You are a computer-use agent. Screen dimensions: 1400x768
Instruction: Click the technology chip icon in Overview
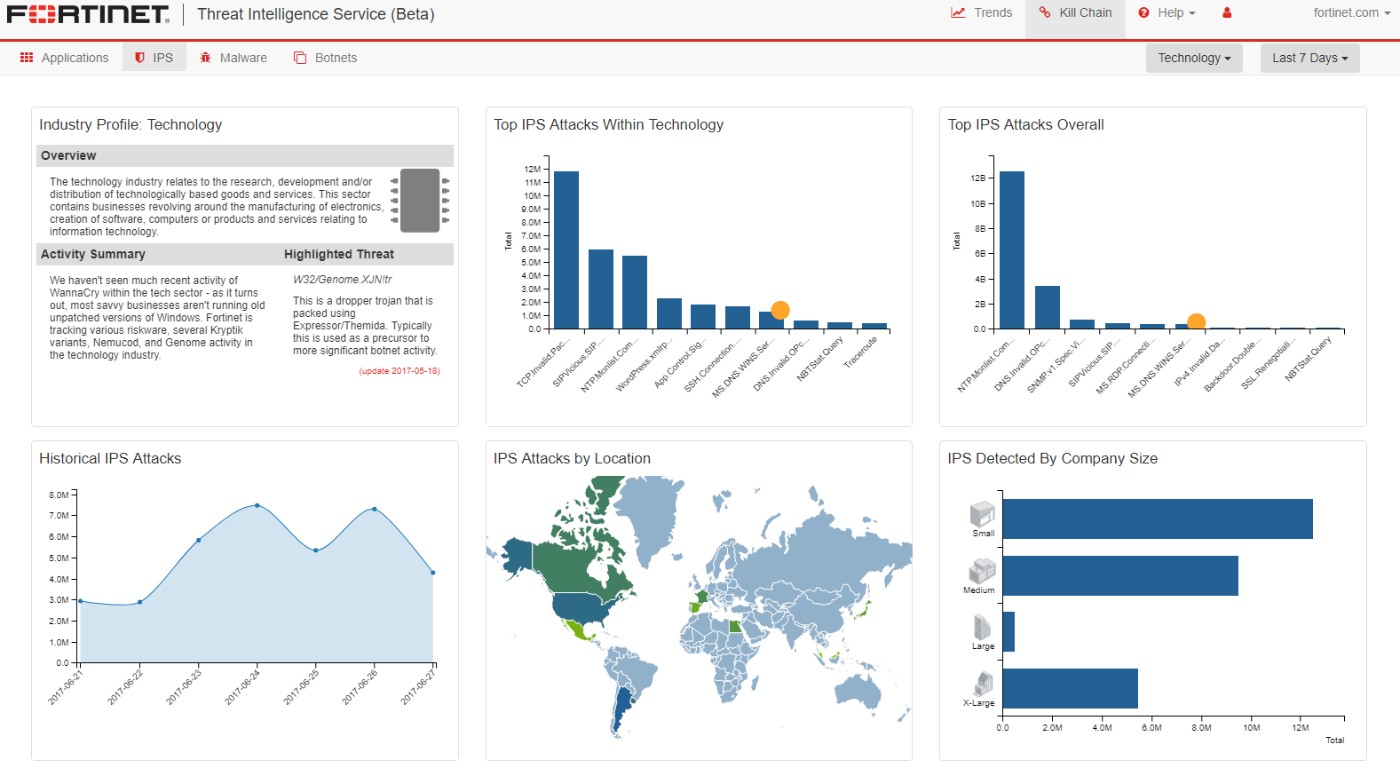[x=420, y=197]
